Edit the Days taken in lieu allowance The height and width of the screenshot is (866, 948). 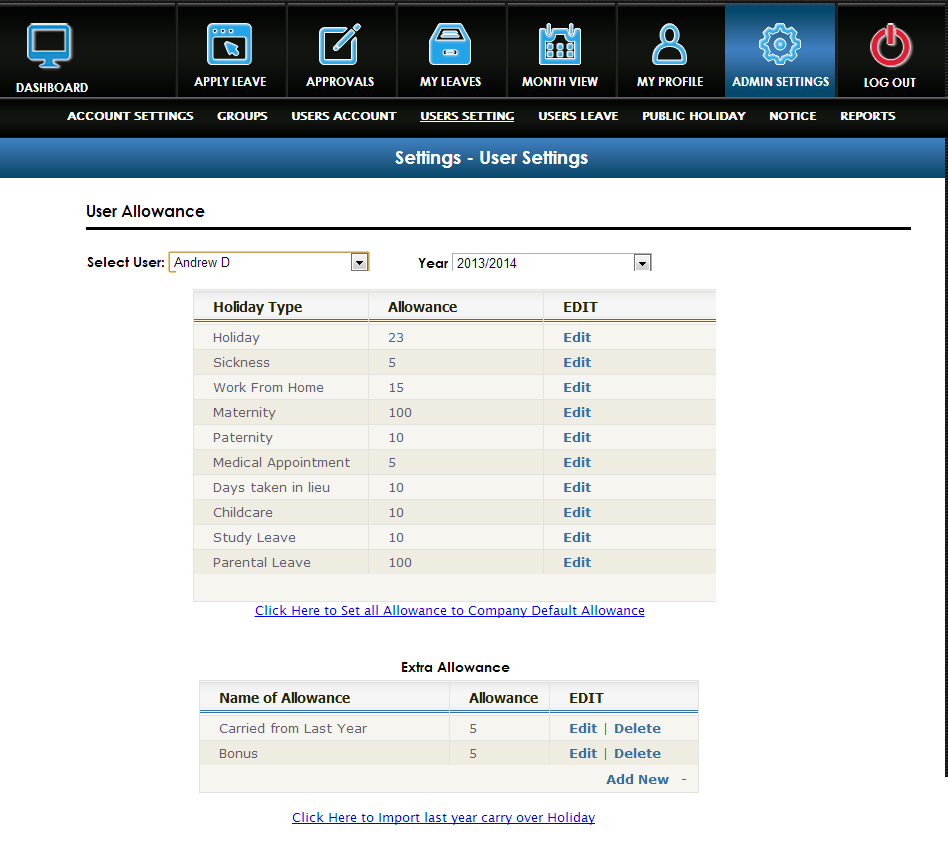click(577, 487)
